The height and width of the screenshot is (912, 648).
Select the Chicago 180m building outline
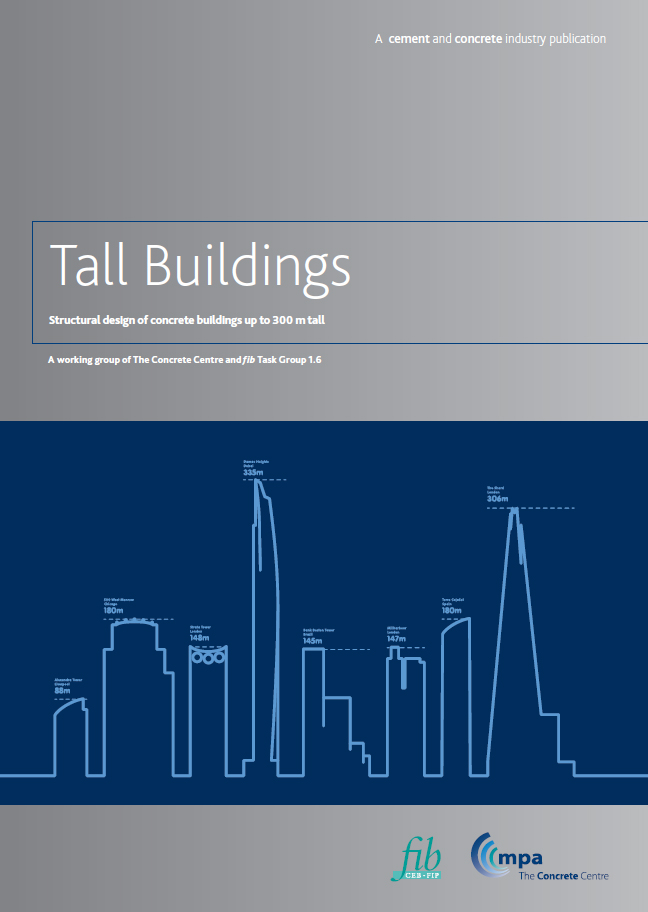coord(138,690)
